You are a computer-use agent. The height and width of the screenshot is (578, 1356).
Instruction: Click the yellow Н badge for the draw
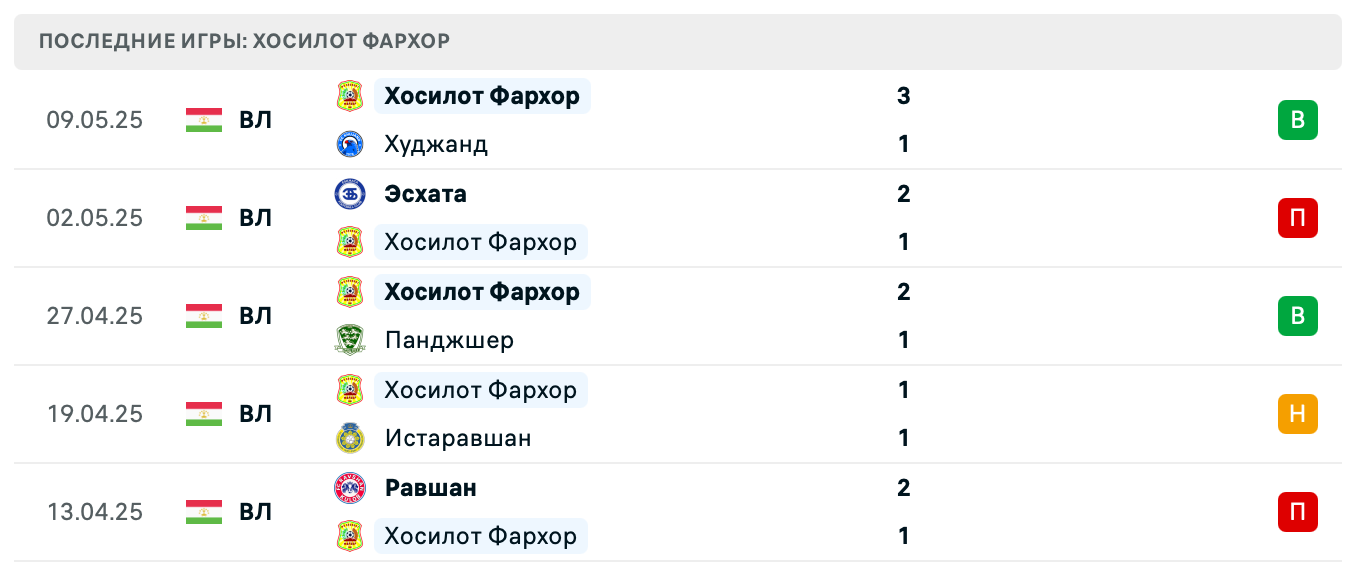(1299, 414)
